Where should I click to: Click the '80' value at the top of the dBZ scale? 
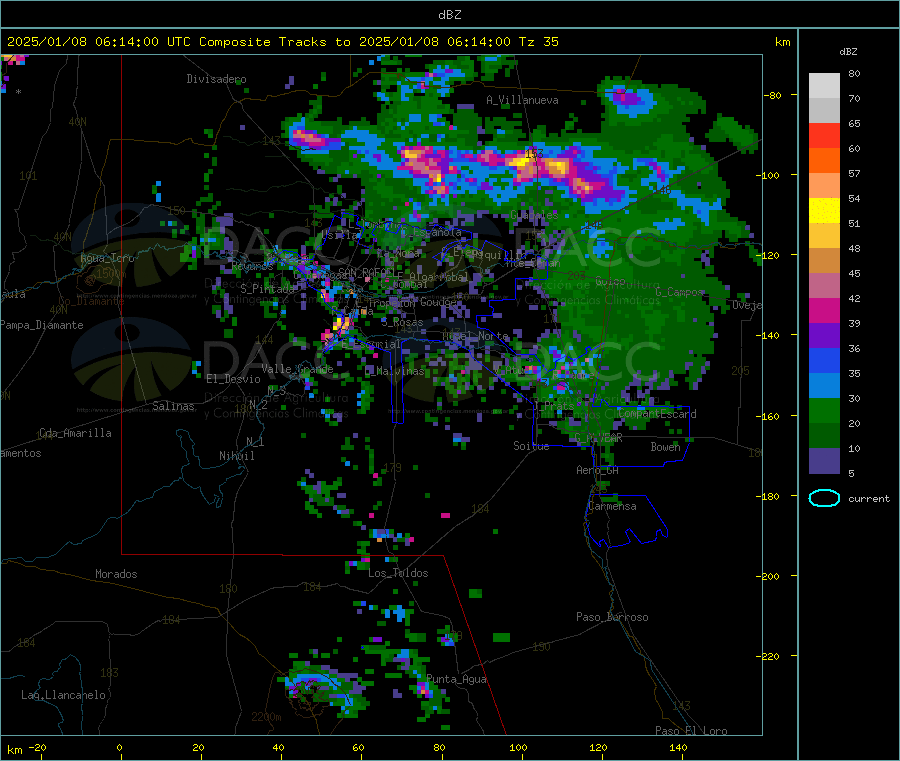[854, 73]
